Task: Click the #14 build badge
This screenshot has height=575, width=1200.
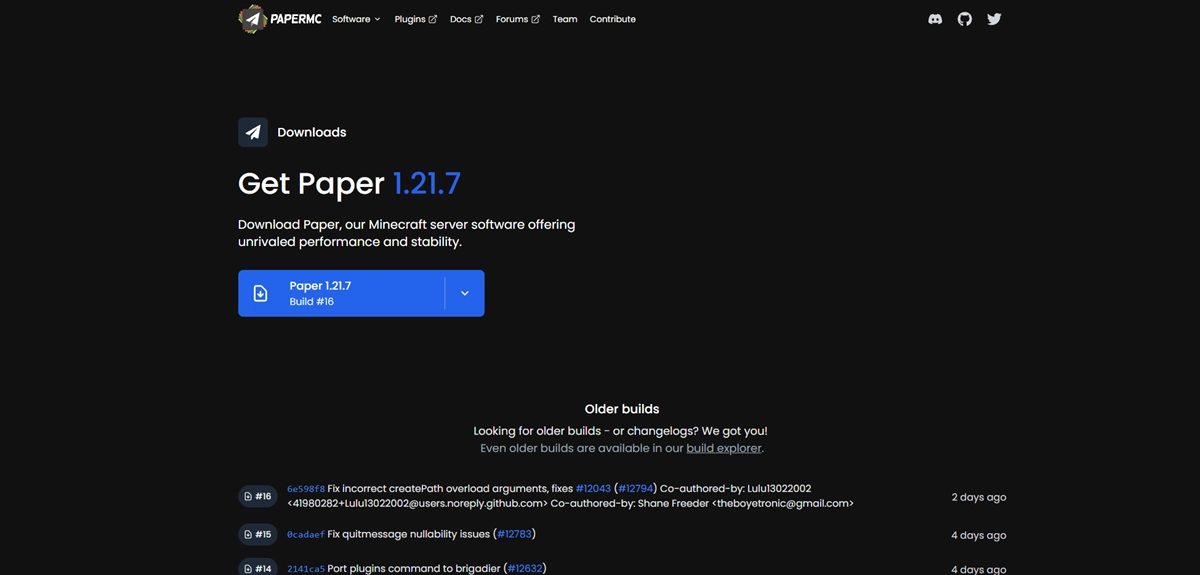Action: (x=257, y=568)
